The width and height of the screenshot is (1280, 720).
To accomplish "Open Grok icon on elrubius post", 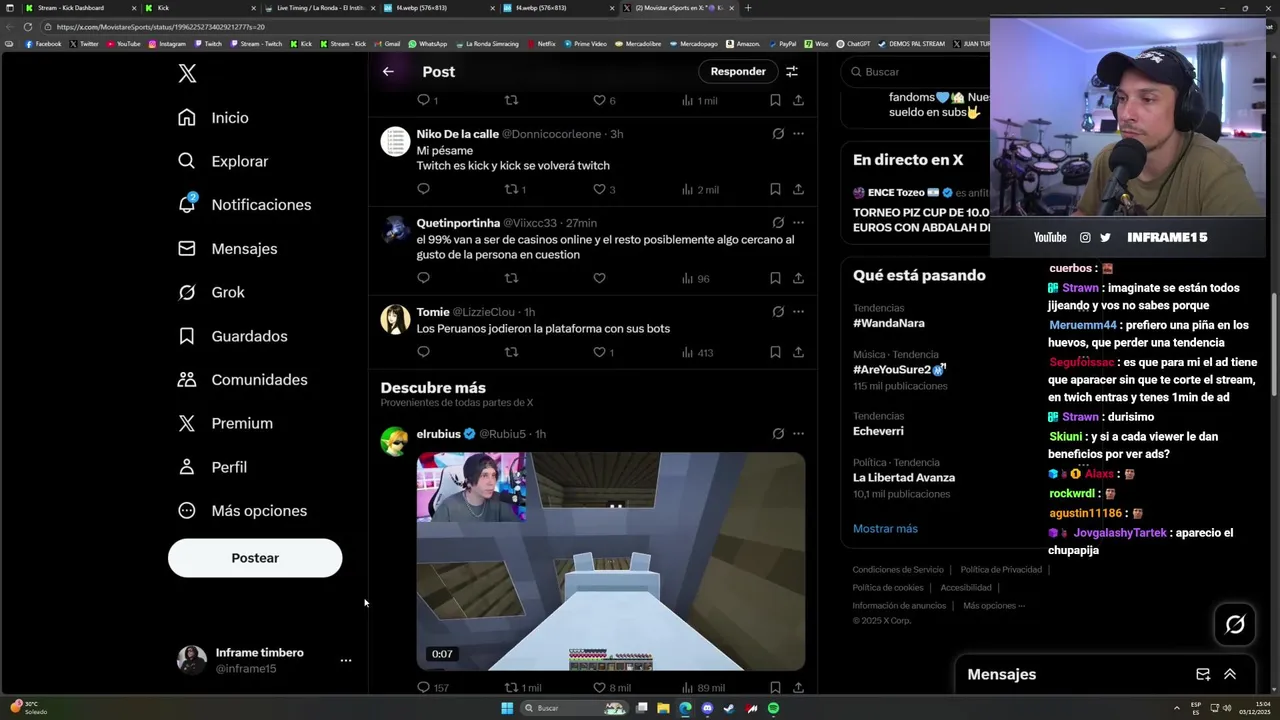I will pos(778,433).
